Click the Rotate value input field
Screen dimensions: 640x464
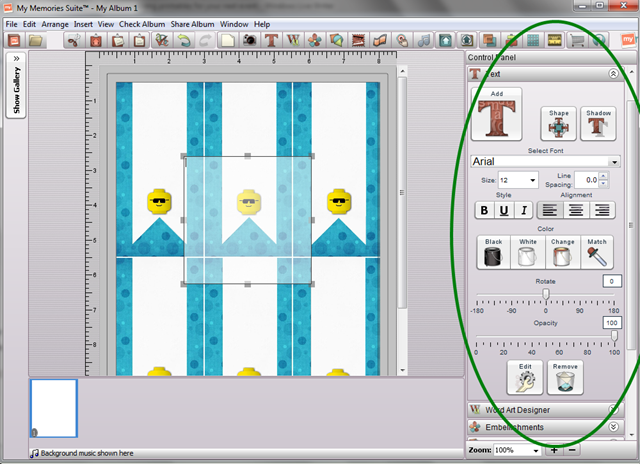612,281
